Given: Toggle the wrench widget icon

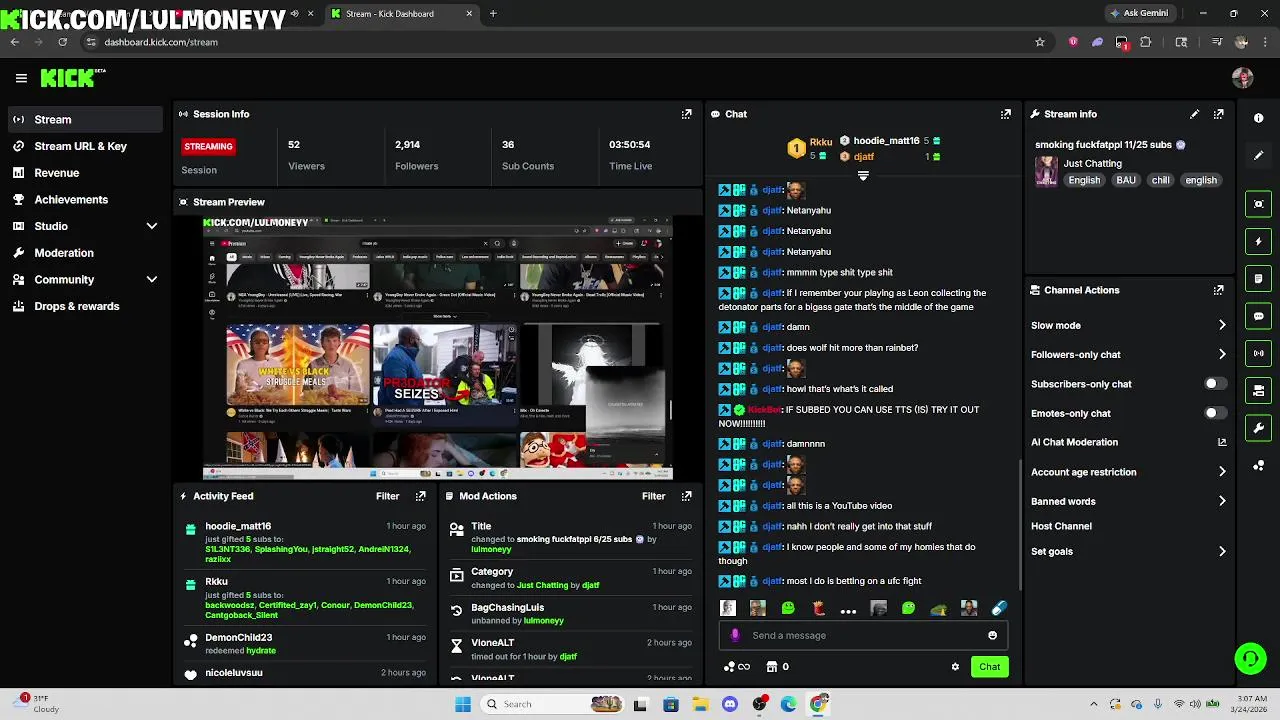Looking at the screenshot, I should (1258, 428).
